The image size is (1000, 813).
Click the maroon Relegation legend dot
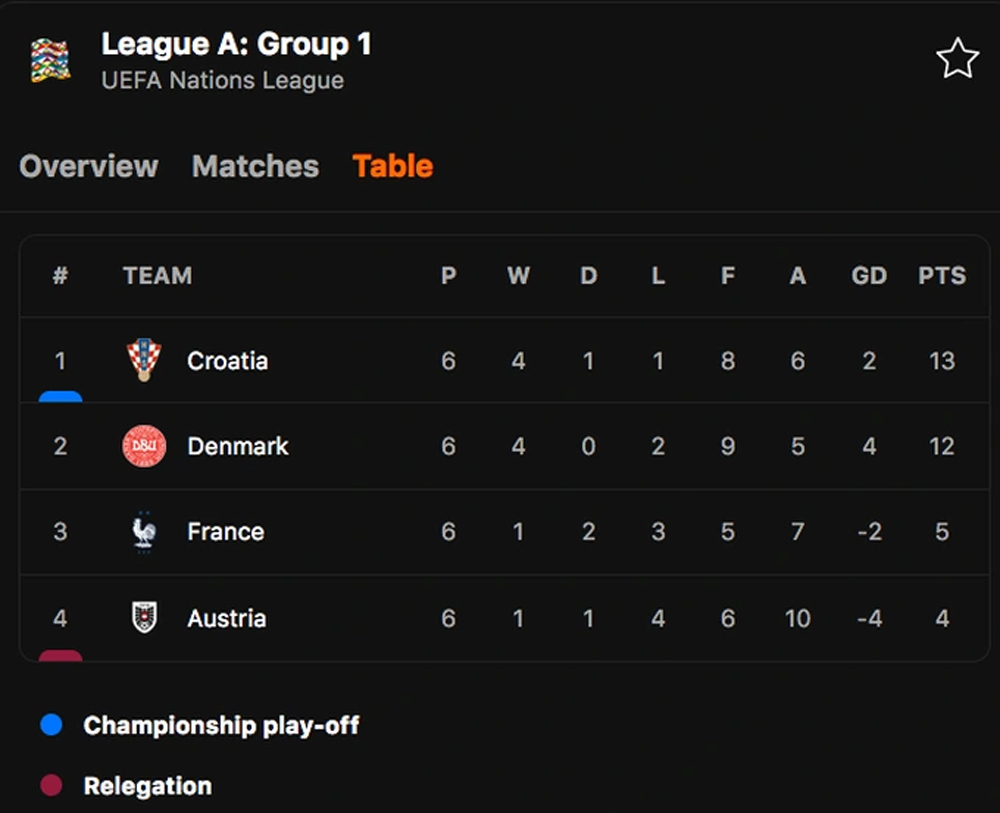pyautogui.click(x=51, y=785)
